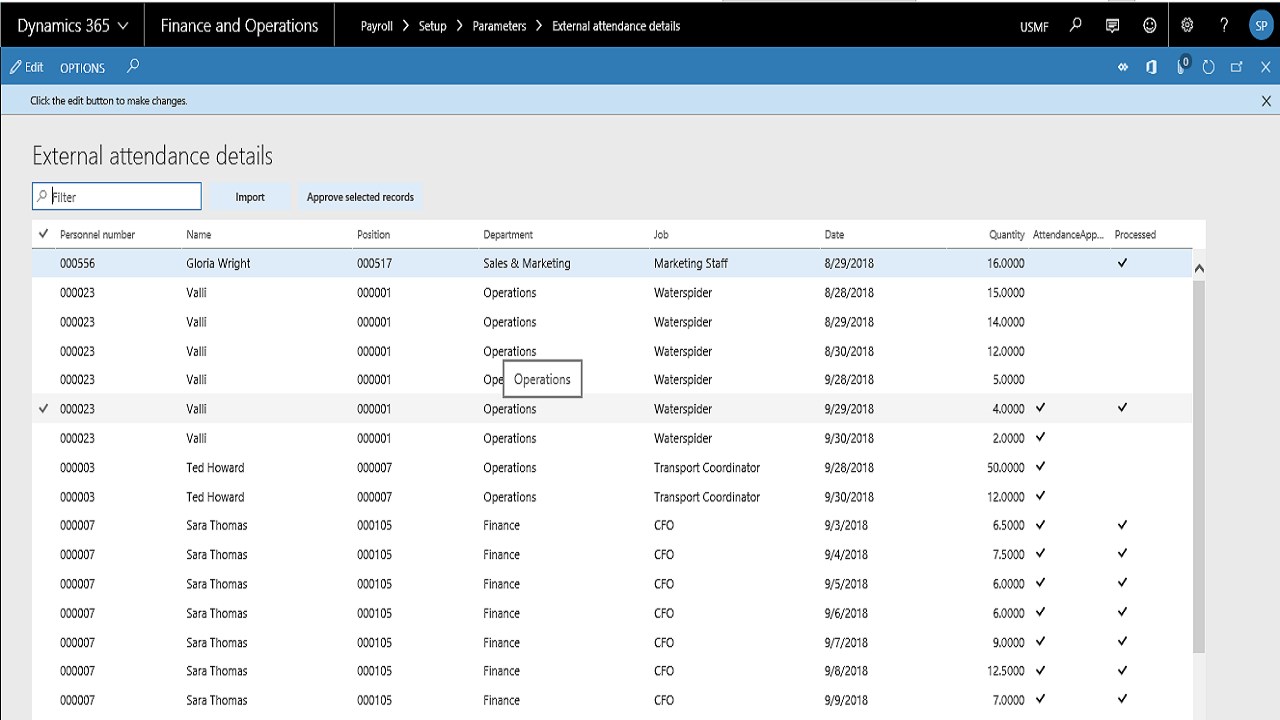
Task: Open the Processed column header menu
Action: tap(1135, 235)
